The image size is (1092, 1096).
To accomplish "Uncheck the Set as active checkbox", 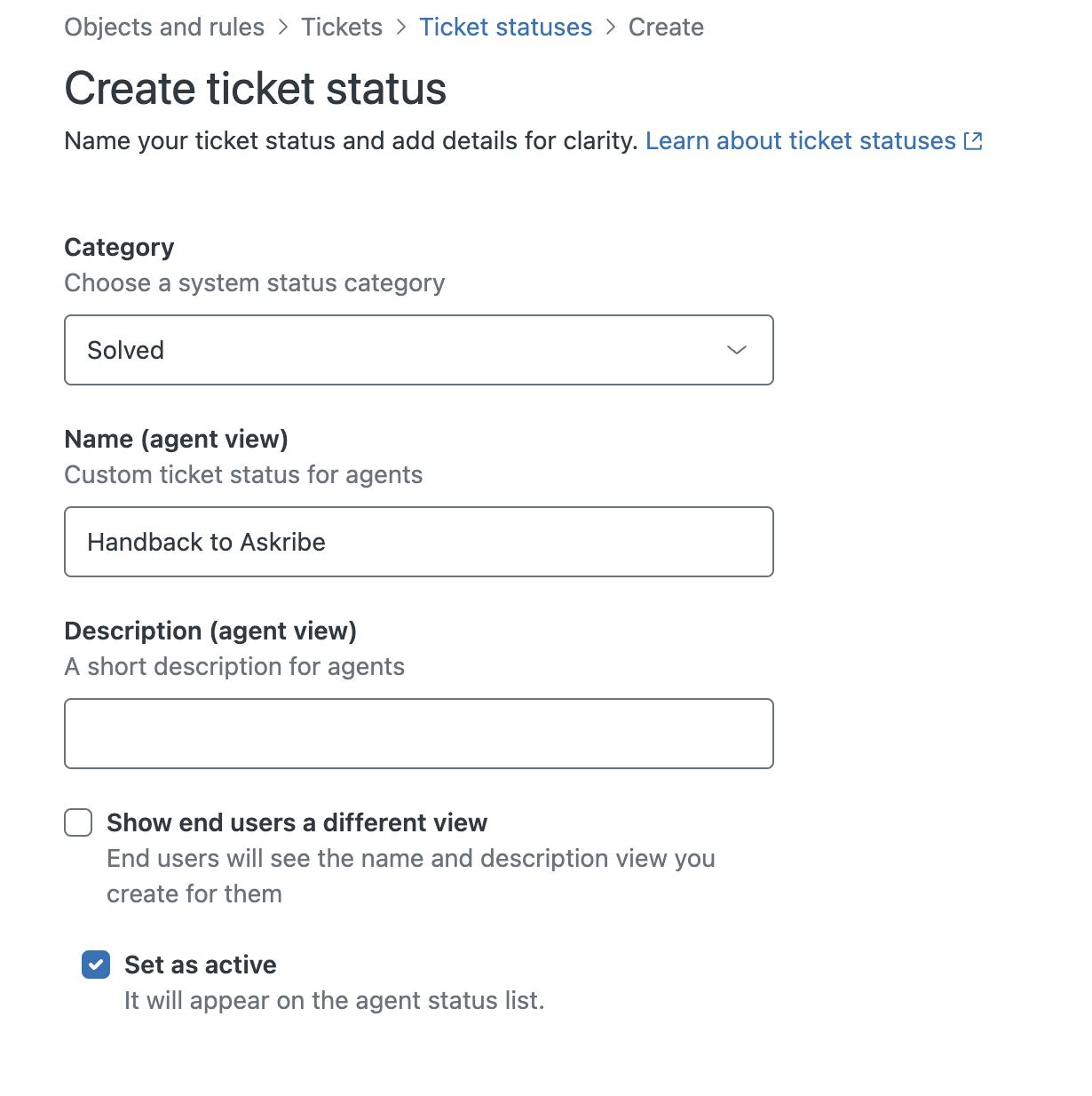I will [x=96, y=965].
